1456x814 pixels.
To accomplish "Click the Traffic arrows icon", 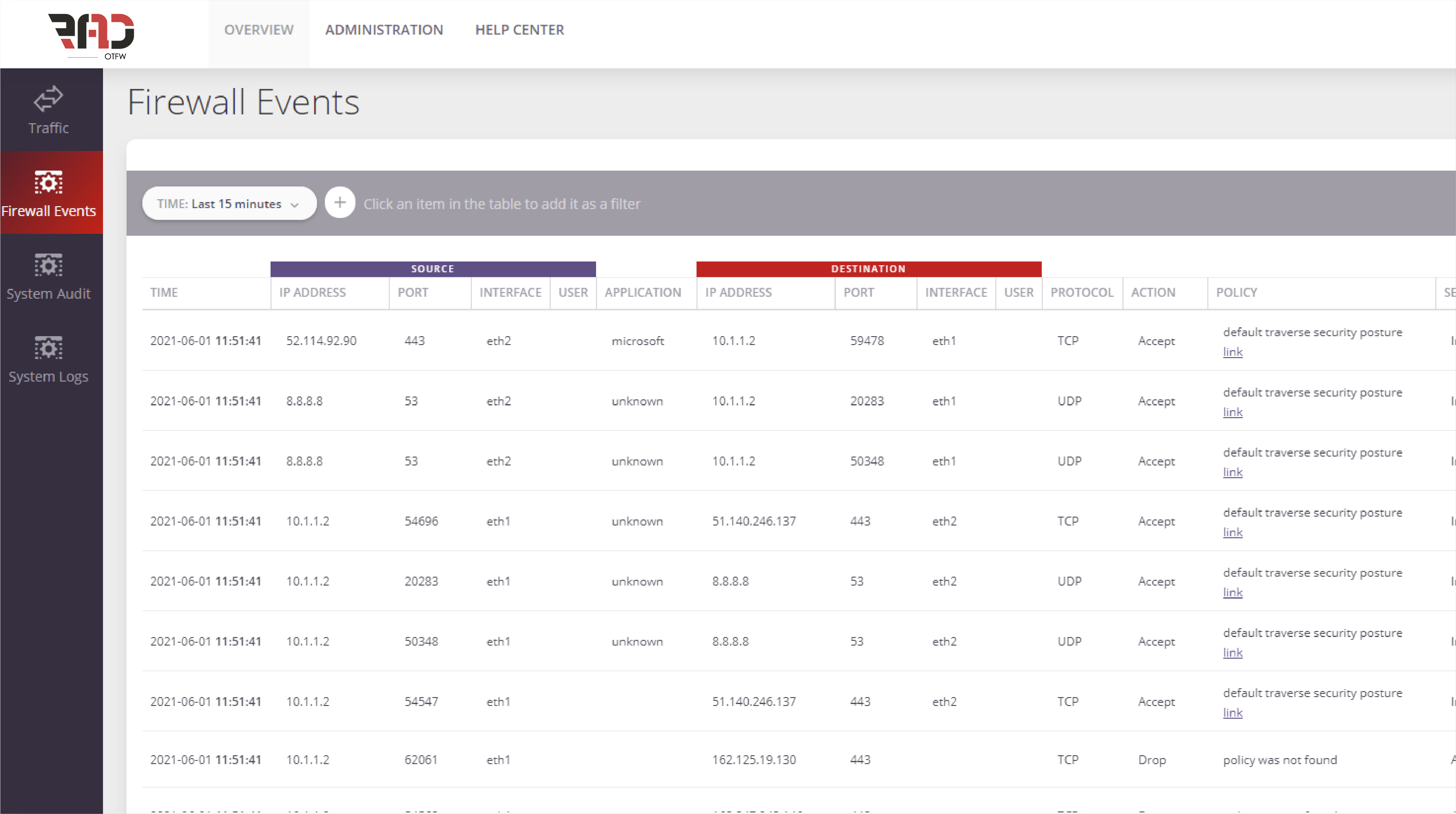I will pos(49,99).
